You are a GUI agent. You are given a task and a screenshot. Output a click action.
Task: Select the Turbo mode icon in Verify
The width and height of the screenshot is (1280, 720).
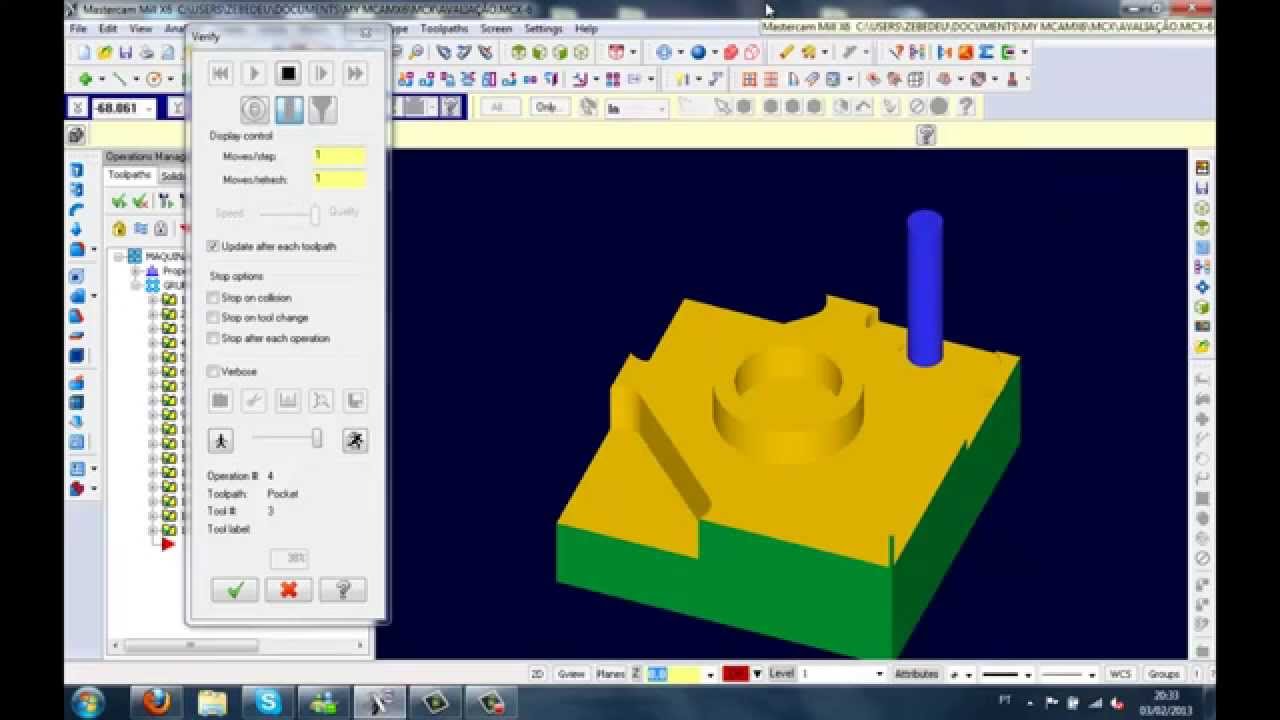255,109
